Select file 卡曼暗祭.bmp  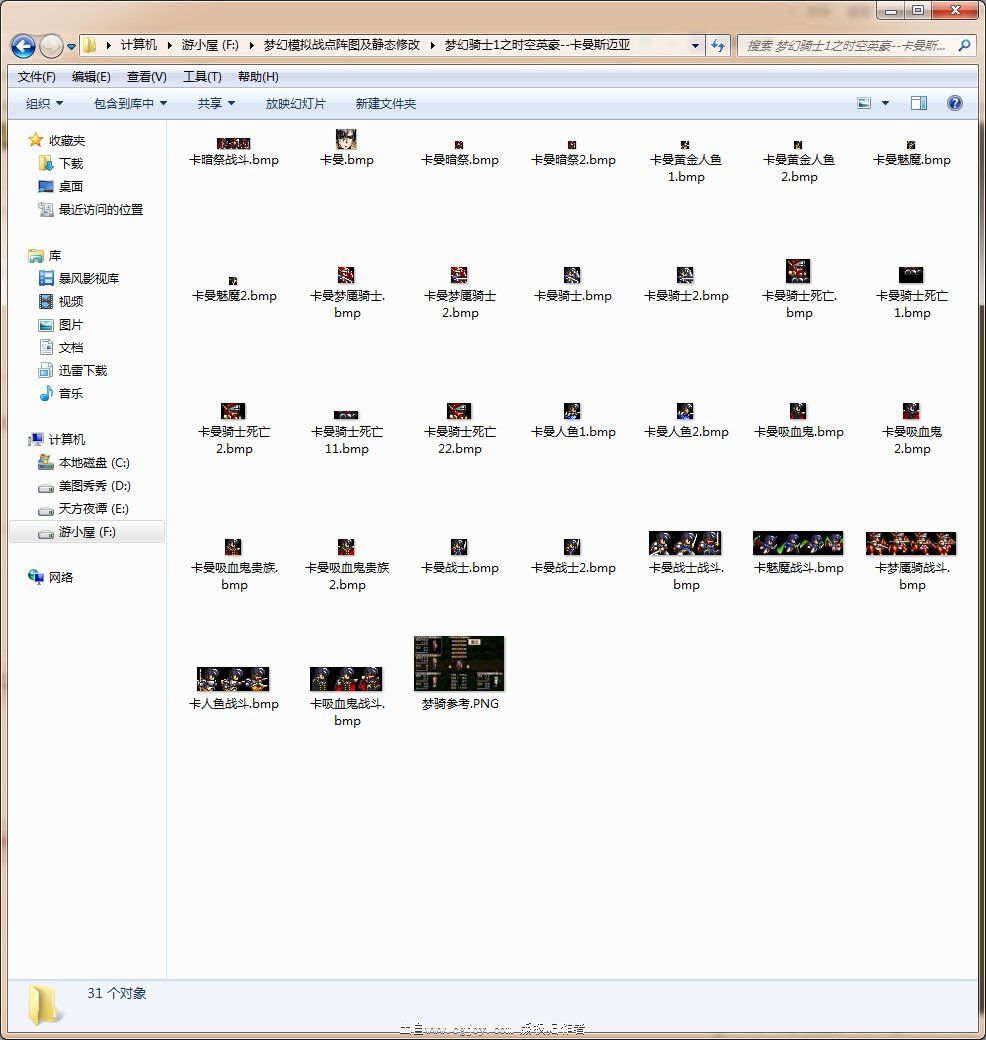460,153
